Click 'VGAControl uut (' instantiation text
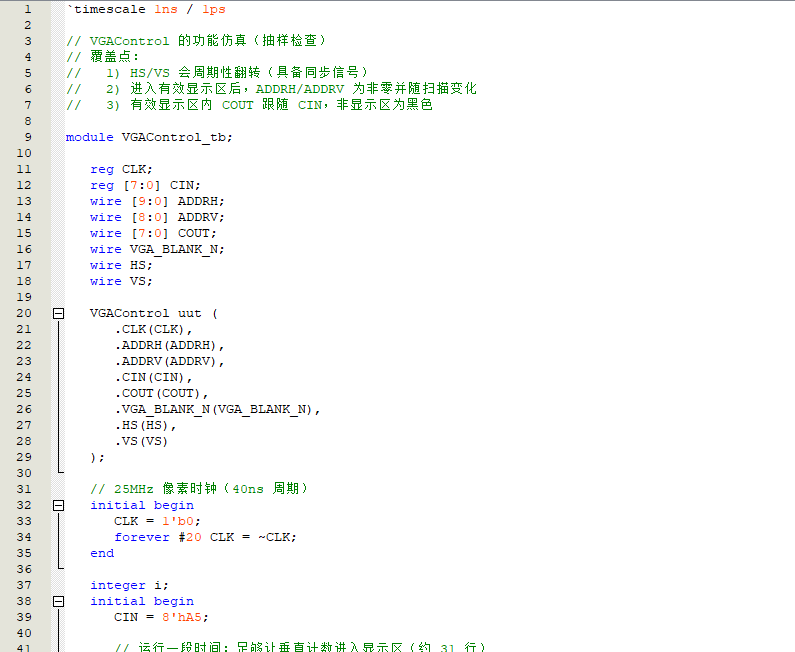 (x=154, y=313)
